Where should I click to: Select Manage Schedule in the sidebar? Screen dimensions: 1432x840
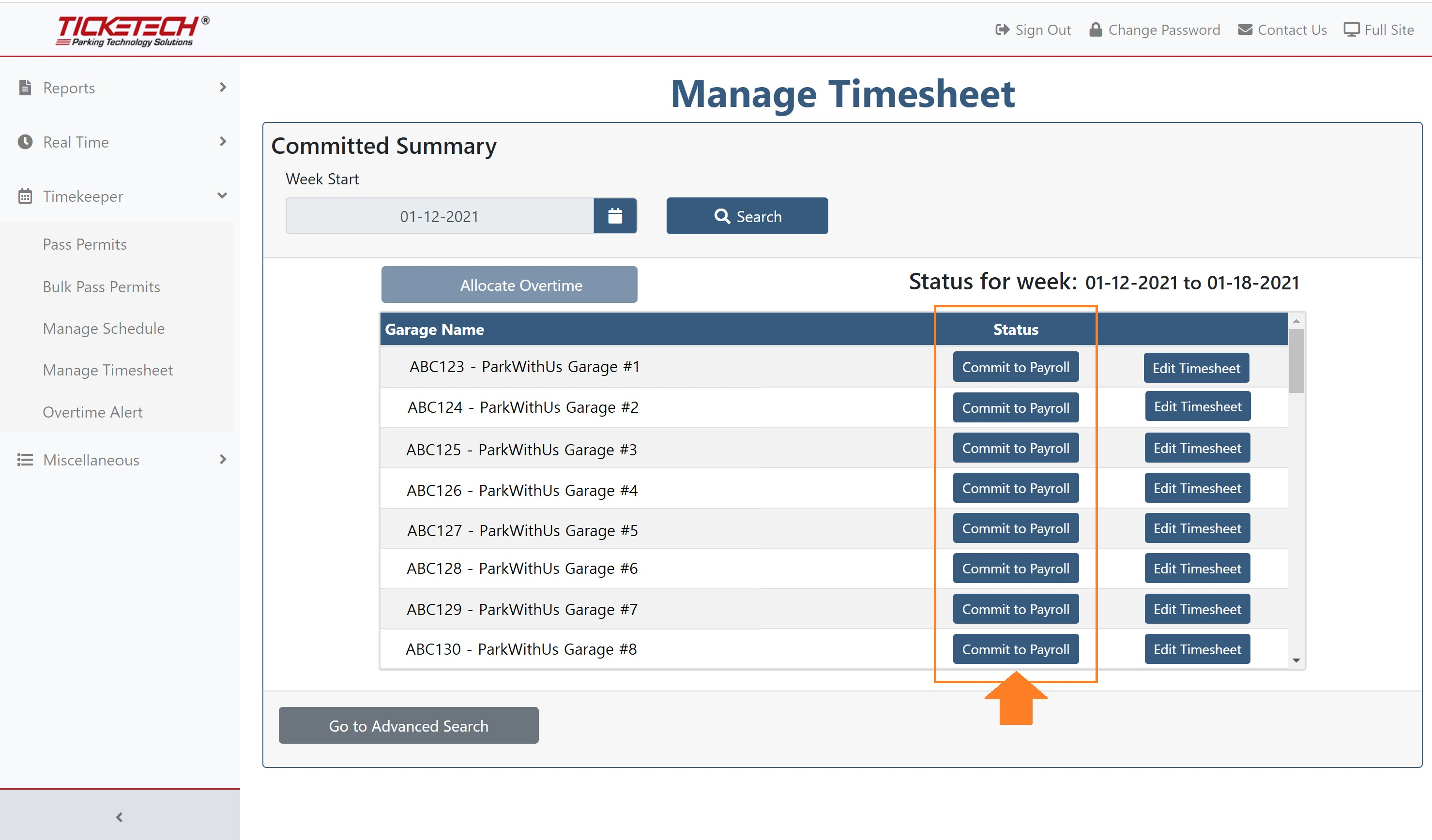click(104, 328)
